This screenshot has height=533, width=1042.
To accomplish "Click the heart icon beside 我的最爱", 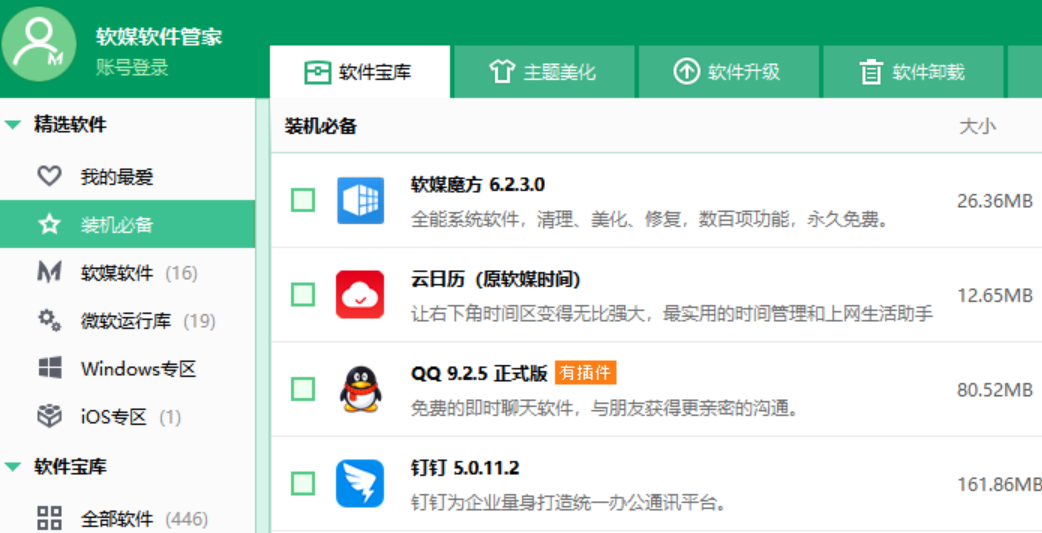I will (x=49, y=176).
